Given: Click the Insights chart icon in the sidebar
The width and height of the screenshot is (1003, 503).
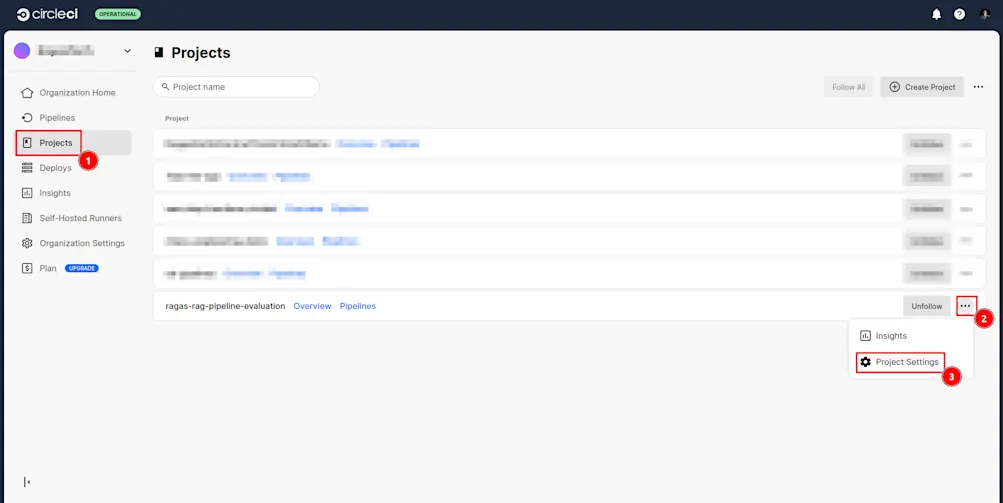Looking at the screenshot, I should 27,193.
